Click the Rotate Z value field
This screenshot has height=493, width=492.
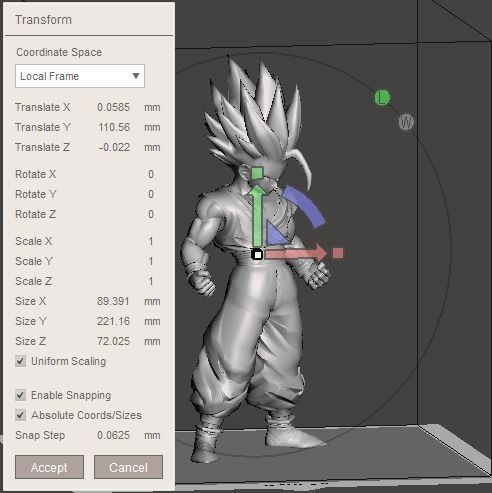pos(151,214)
